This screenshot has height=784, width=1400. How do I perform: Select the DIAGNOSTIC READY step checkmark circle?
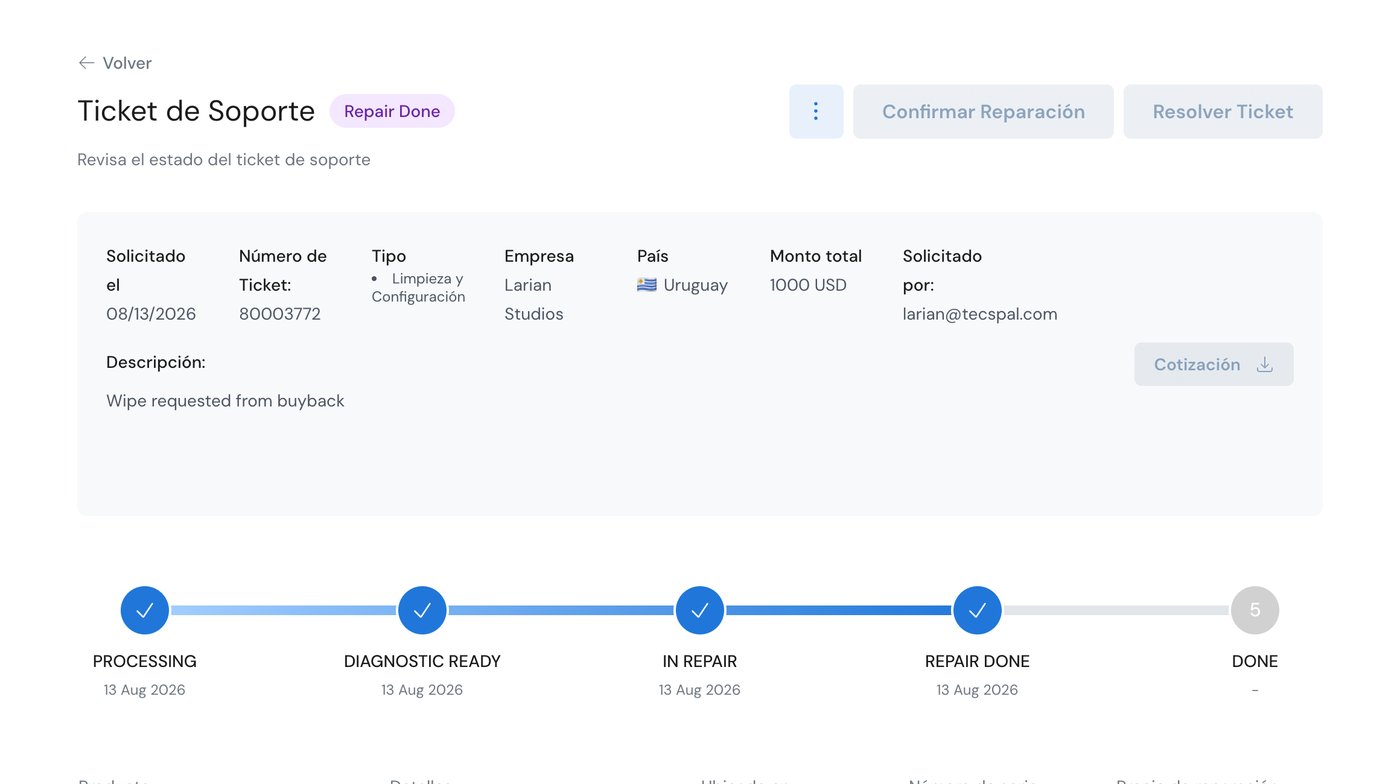click(422, 610)
